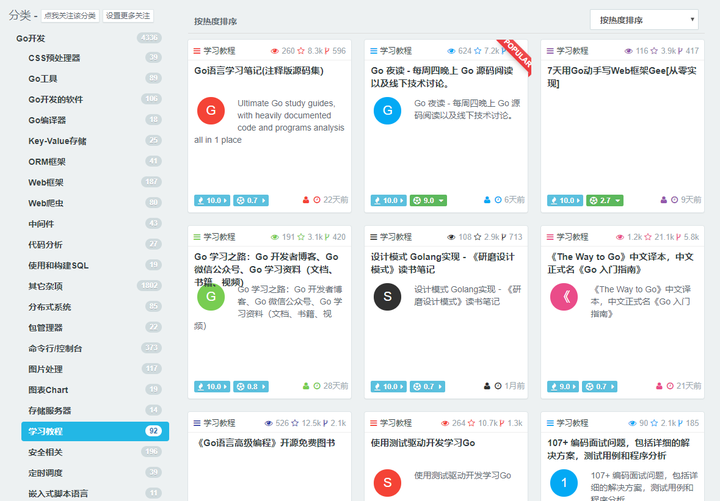The height and width of the screenshot is (501, 720).
Task: Click user icon beside 21天前
Action: click(659, 386)
